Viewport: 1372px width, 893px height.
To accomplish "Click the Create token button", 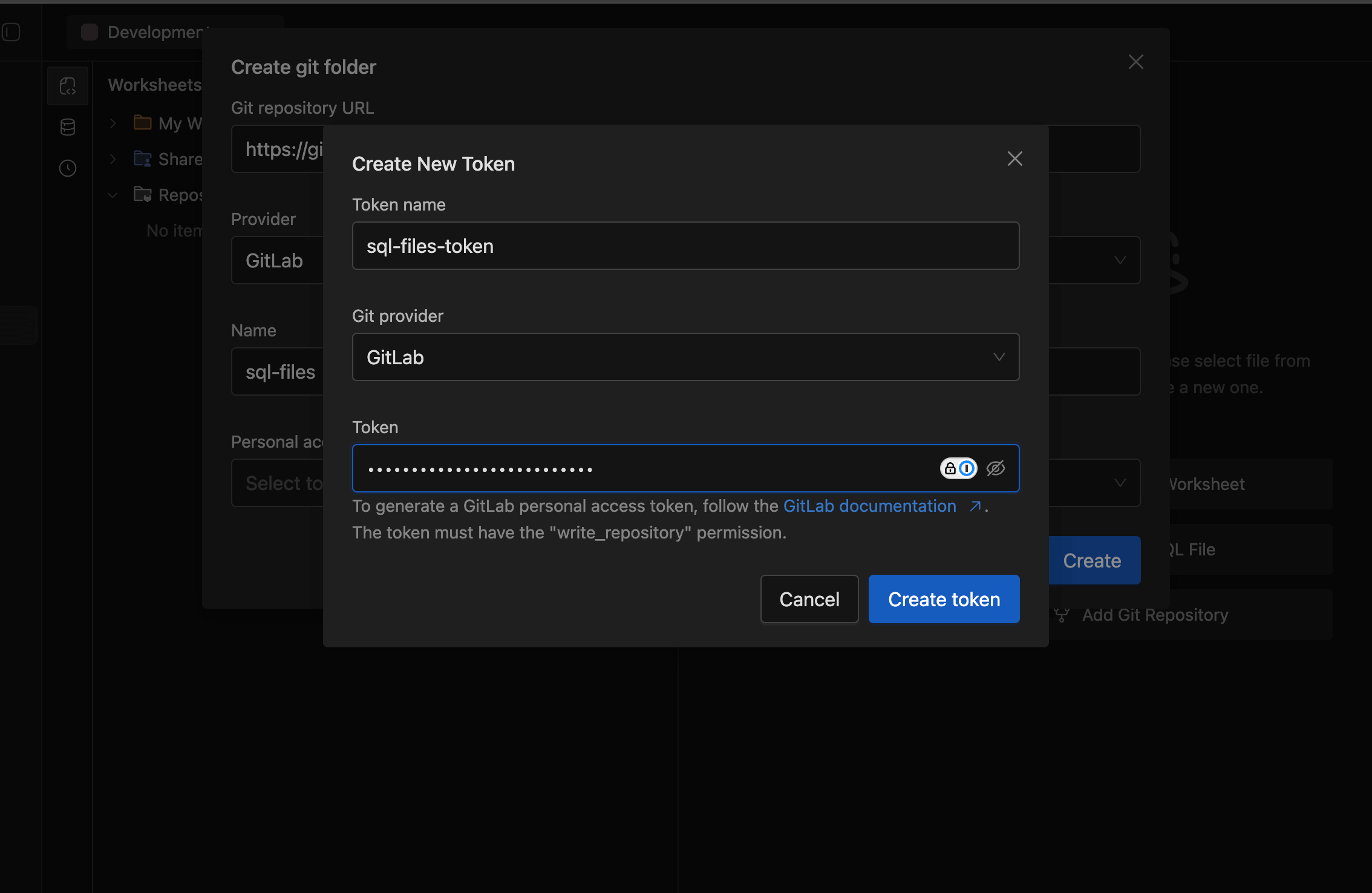I will click(x=944, y=599).
